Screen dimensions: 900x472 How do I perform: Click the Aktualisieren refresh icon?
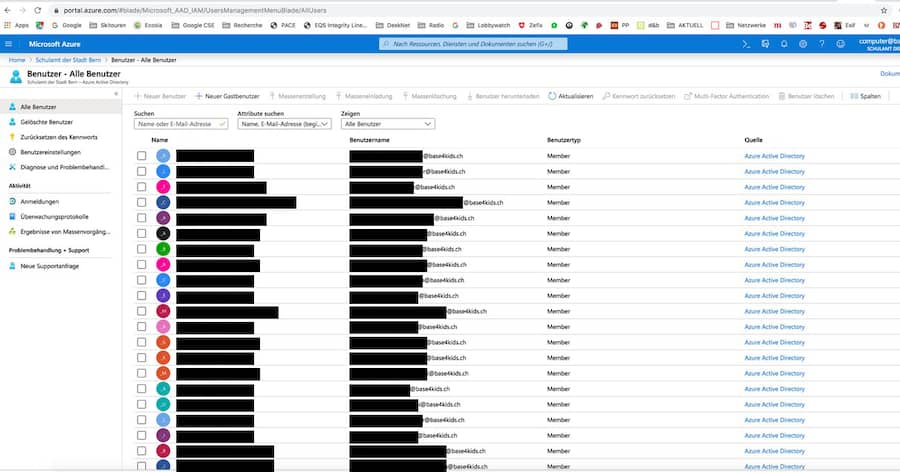pos(552,96)
